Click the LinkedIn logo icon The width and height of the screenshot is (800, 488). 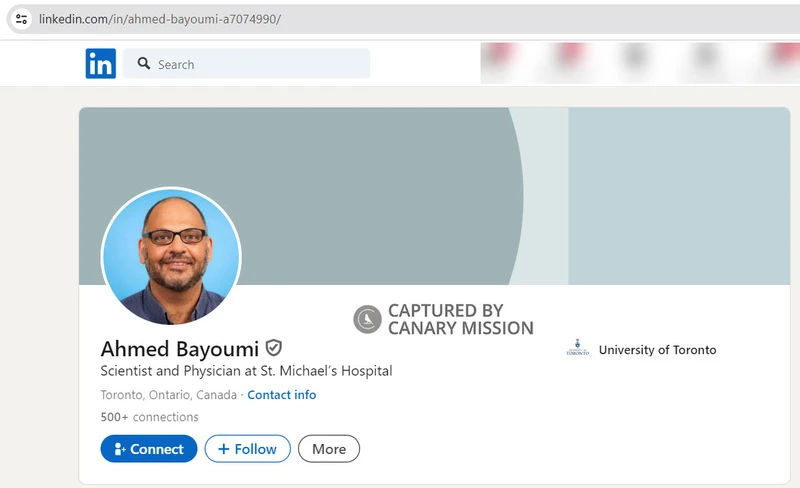click(101, 63)
